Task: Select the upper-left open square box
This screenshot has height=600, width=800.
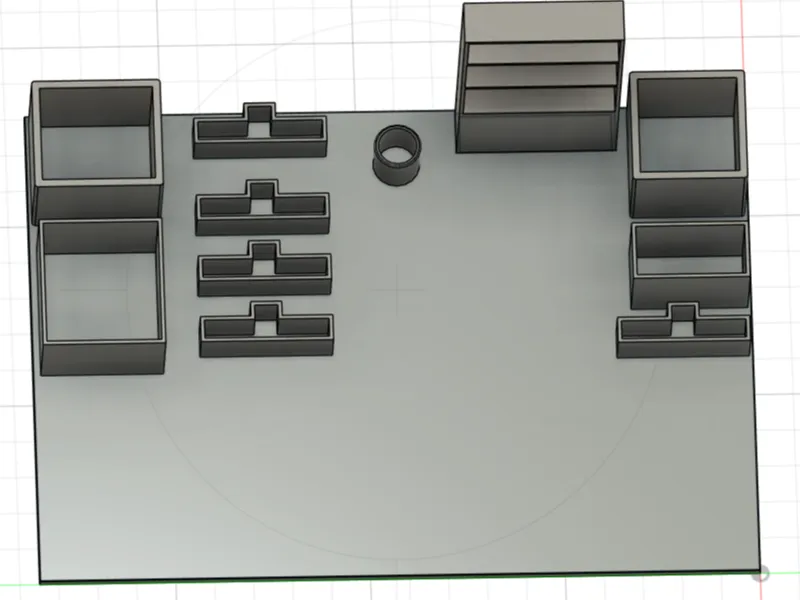Action: (96, 151)
